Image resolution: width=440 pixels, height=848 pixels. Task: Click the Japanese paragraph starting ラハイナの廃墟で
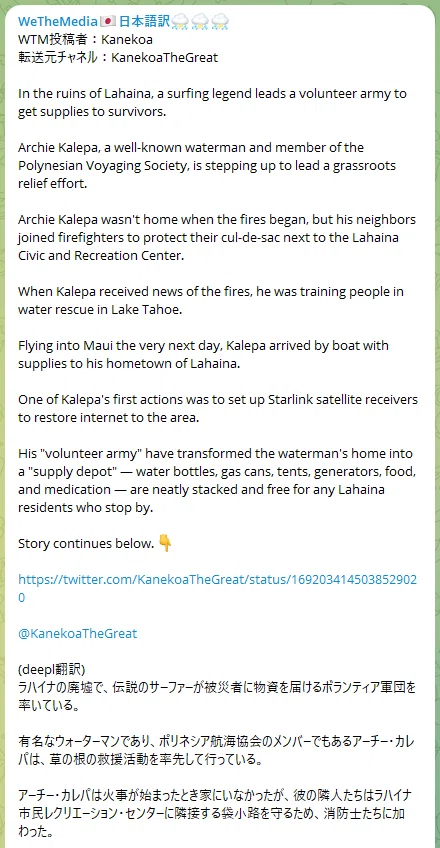click(x=217, y=697)
